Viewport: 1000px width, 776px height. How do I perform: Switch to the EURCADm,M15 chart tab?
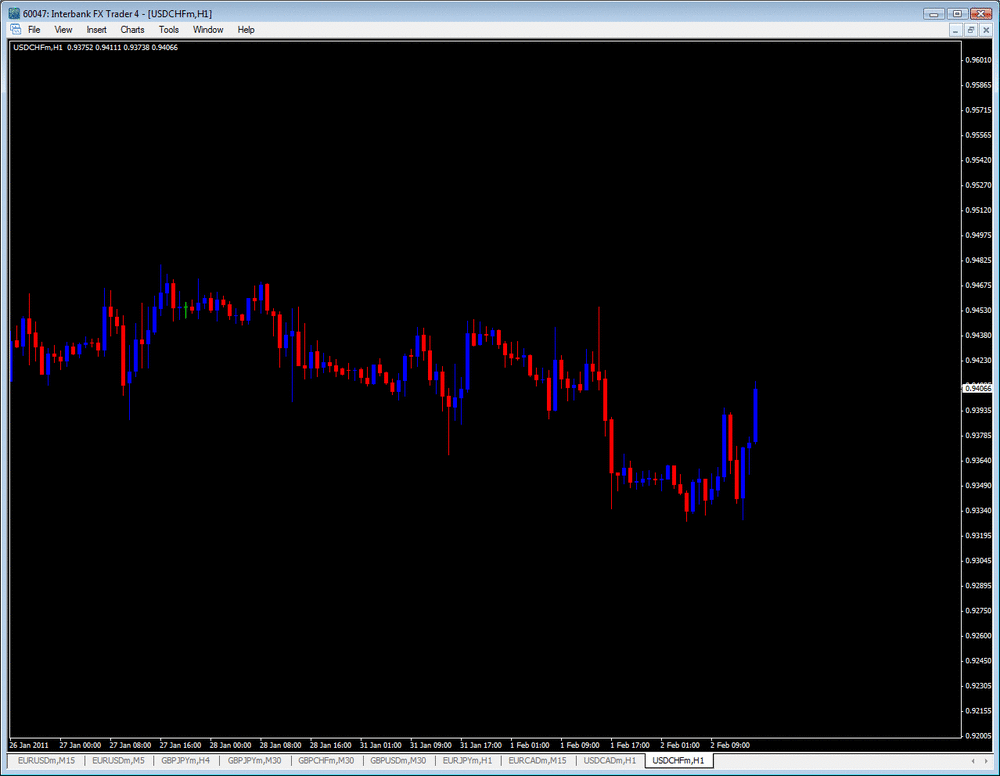coord(537,761)
